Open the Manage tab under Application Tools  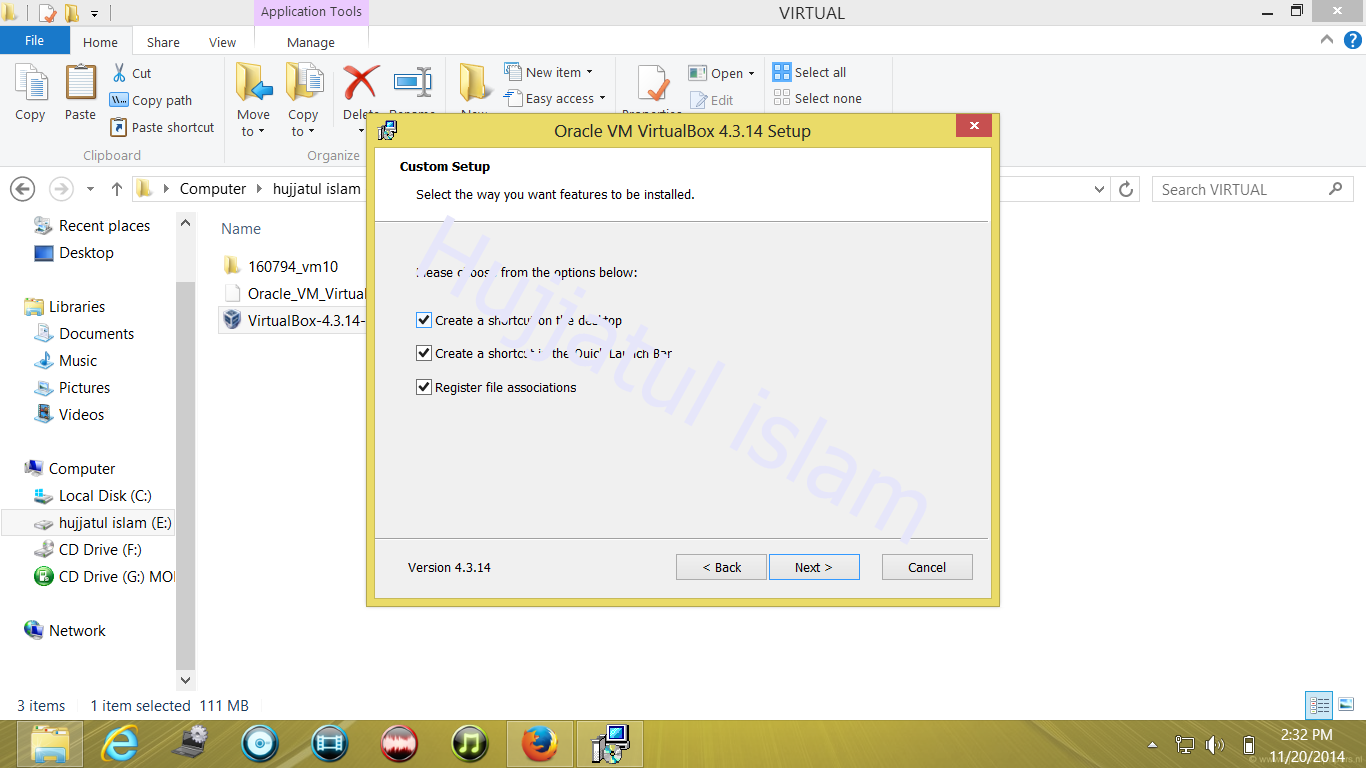point(311,42)
